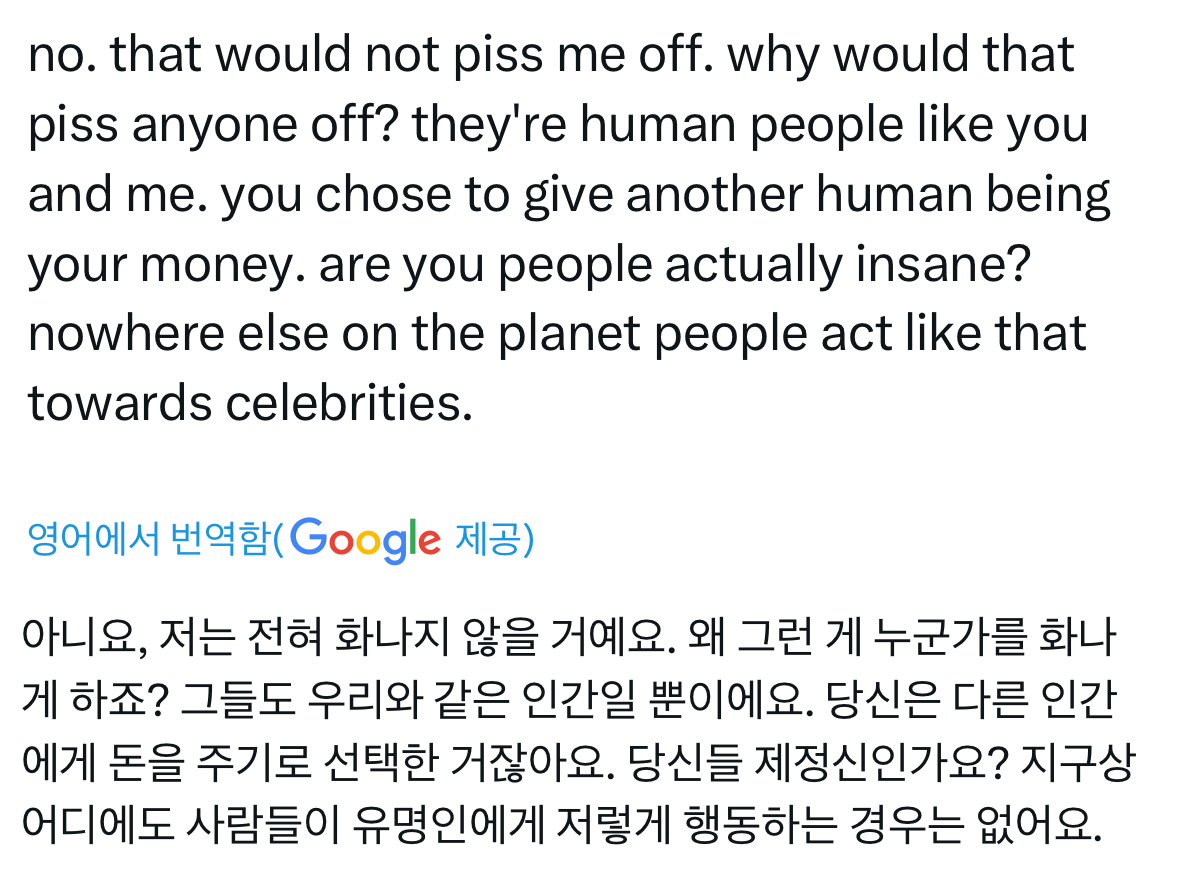Click the Google logo in translation attribution

pos(366,540)
